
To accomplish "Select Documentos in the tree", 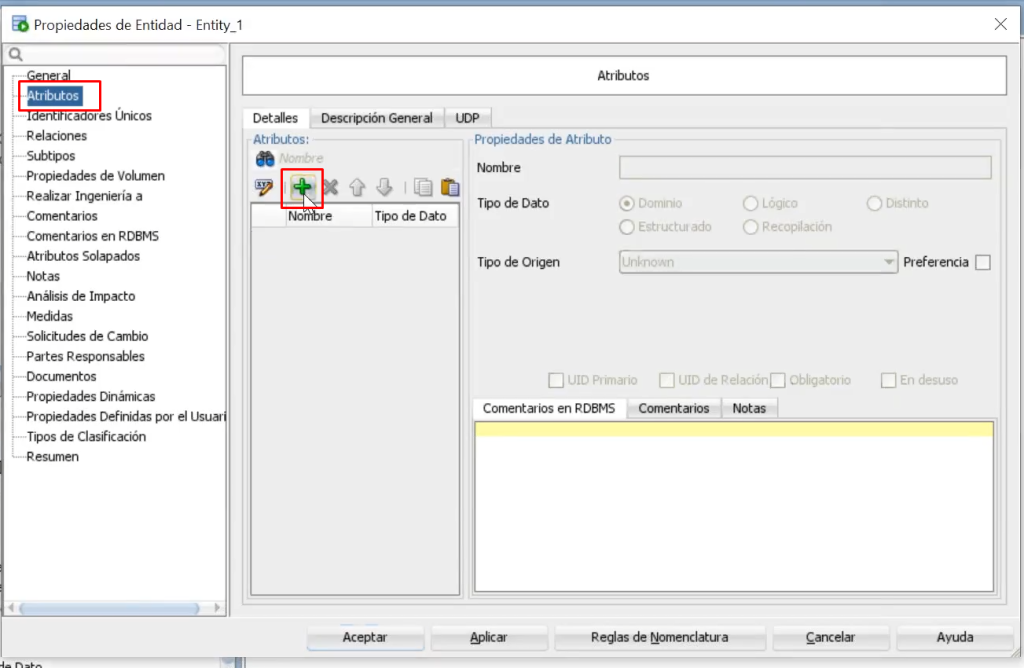I will pos(61,377).
